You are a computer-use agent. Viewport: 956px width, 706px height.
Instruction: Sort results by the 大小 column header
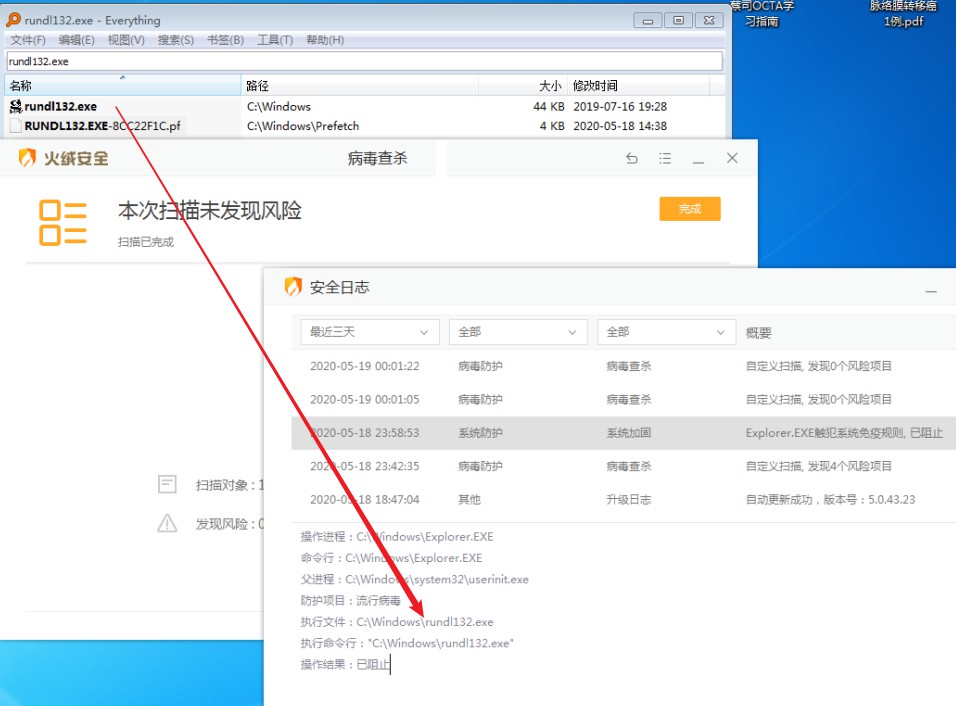click(523, 85)
